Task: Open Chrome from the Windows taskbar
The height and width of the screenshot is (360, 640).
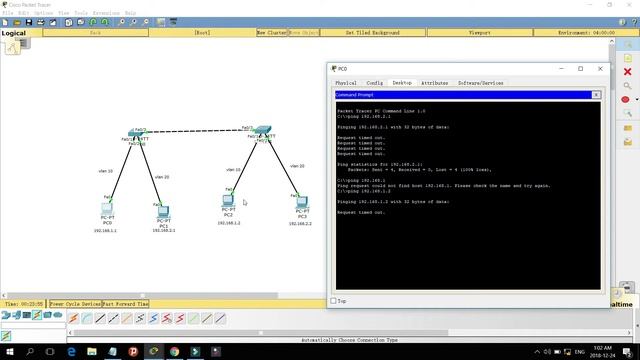Action: (175, 351)
